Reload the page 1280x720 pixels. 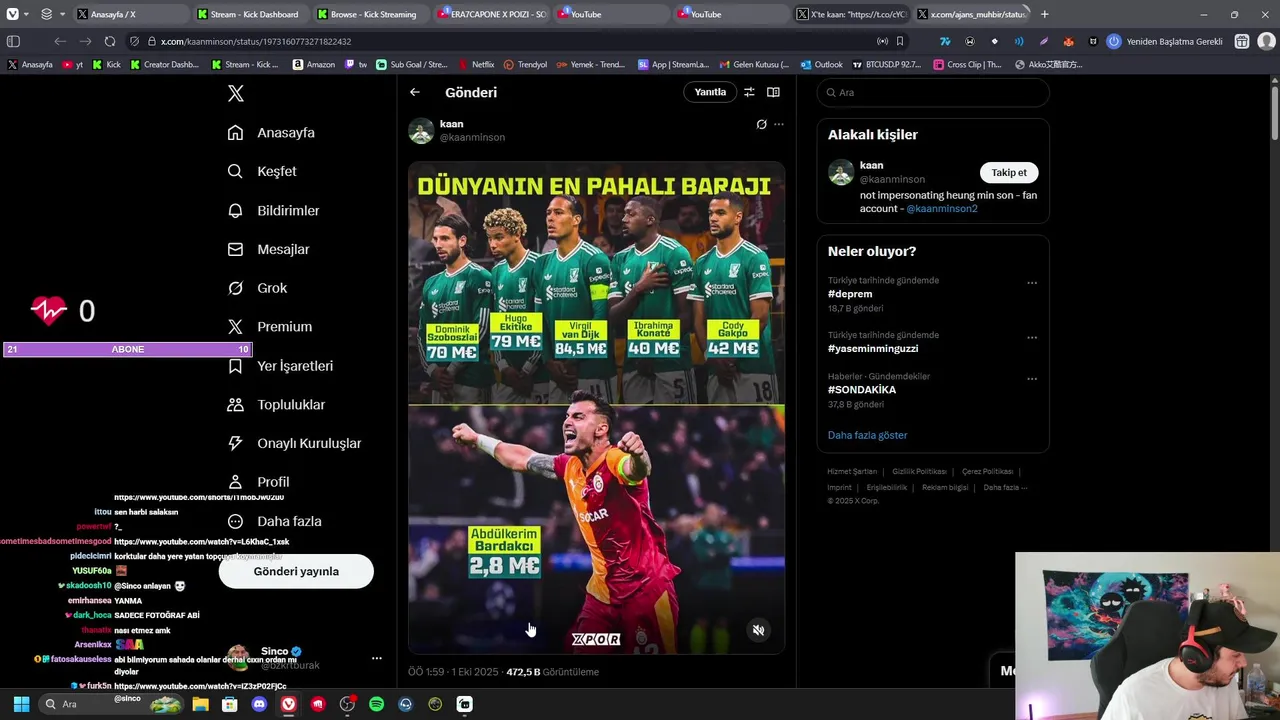[x=110, y=41]
